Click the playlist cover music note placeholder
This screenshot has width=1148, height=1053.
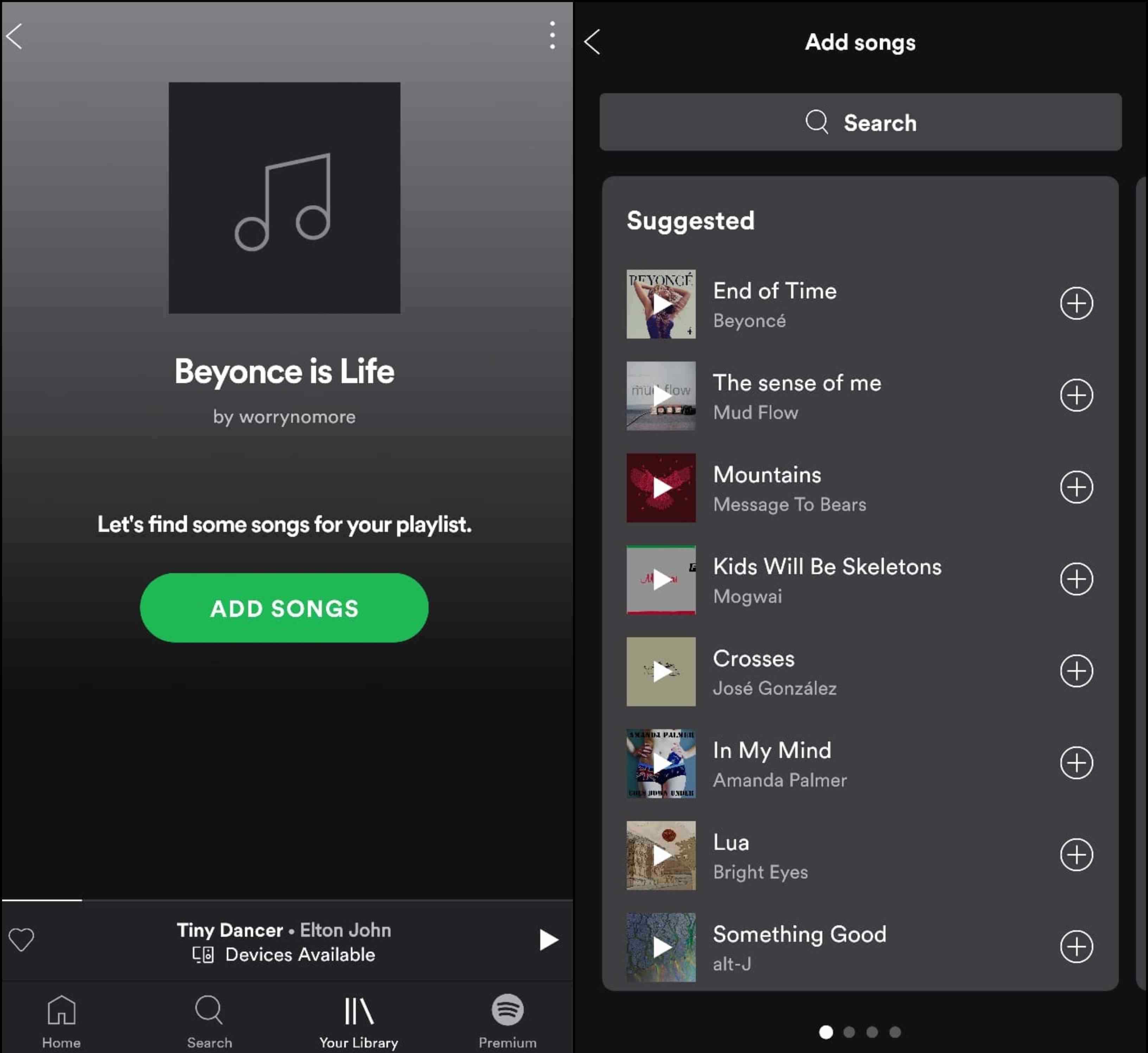[284, 198]
